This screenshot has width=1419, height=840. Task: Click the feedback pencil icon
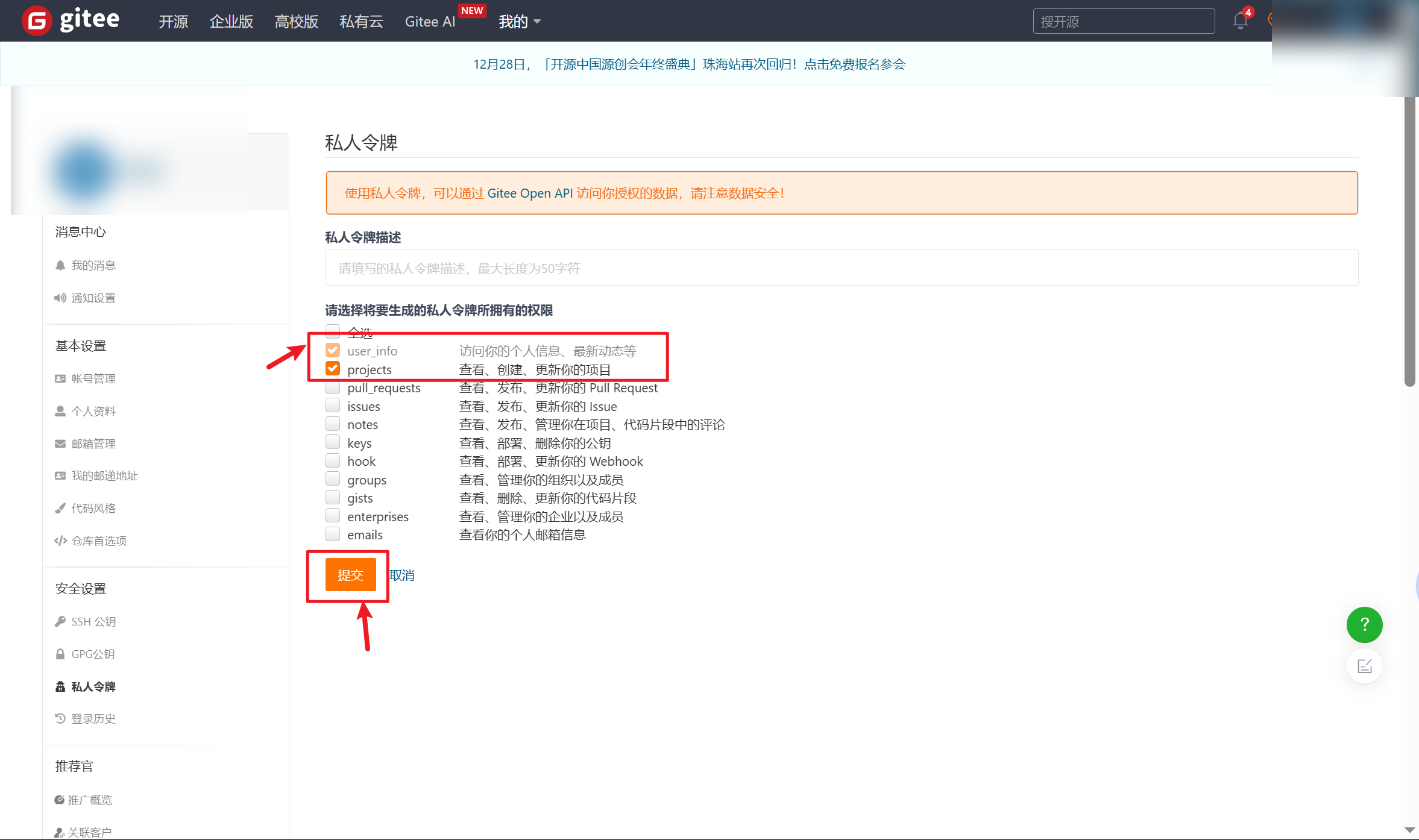coord(1365,666)
